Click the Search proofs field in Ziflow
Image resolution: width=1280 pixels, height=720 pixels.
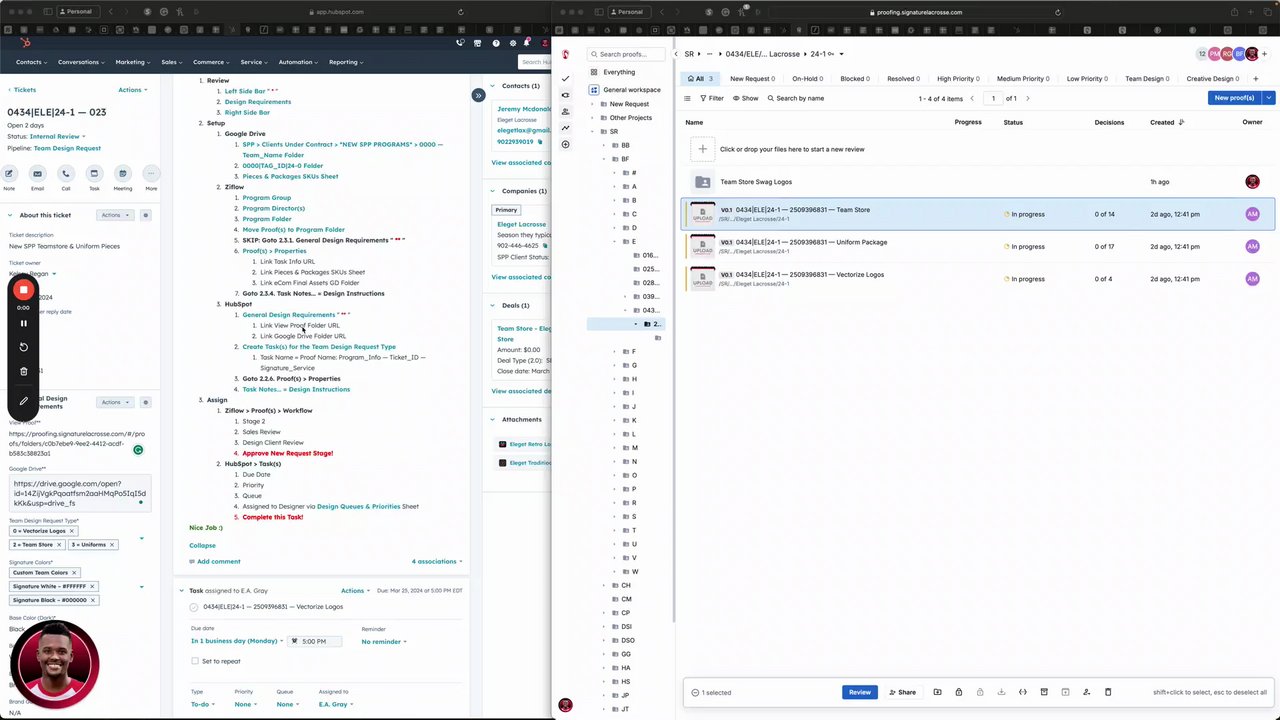tap(627, 54)
